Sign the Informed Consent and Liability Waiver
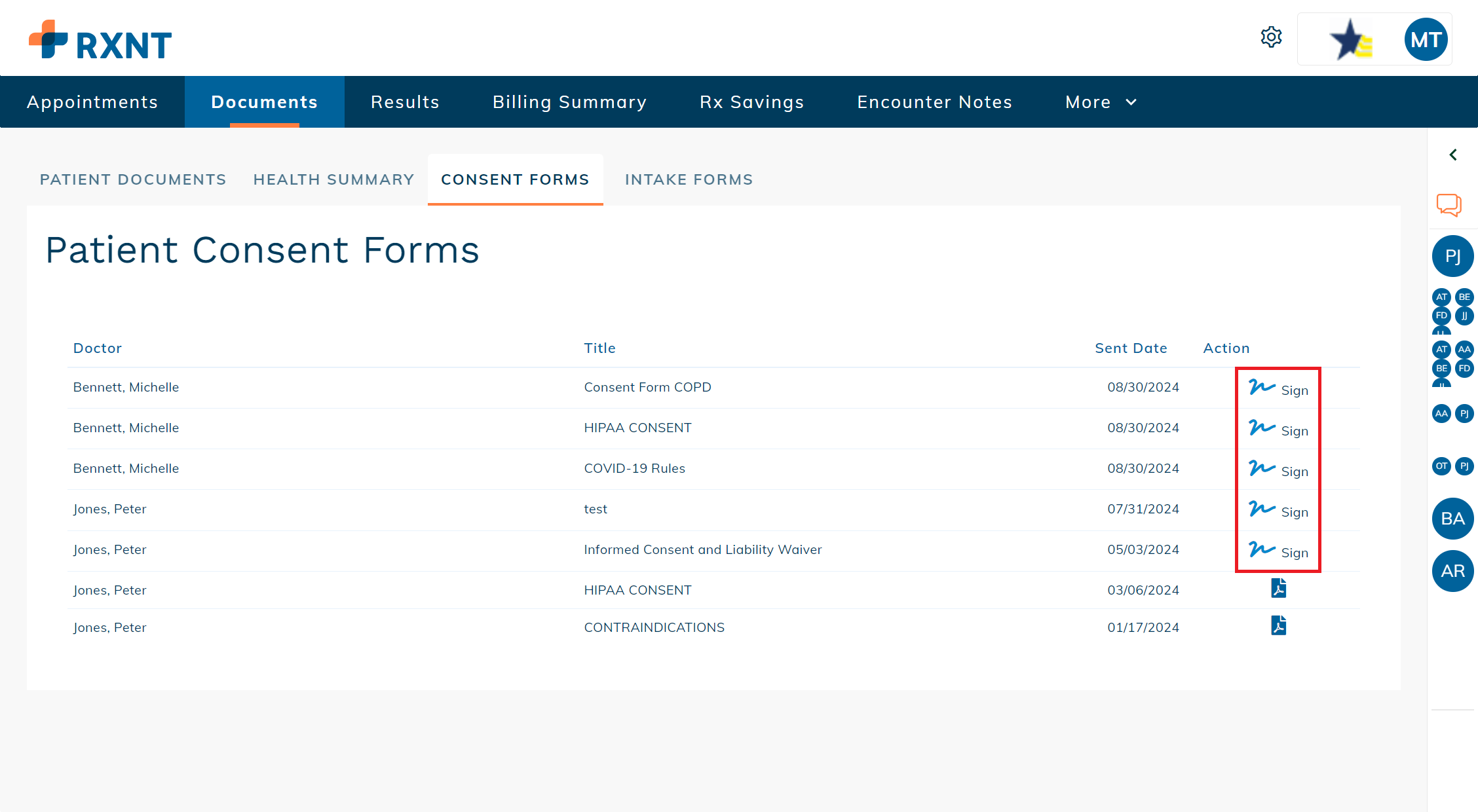Screen dimensions: 1478x812 (x=1278, y=551)
